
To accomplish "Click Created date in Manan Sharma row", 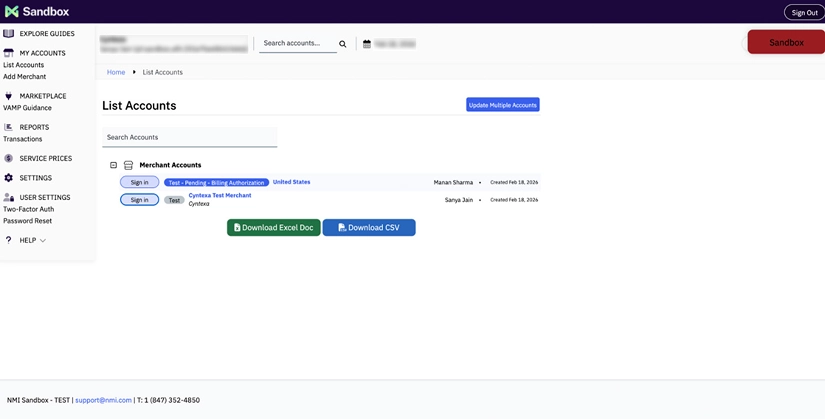I will tap(514, 182).
